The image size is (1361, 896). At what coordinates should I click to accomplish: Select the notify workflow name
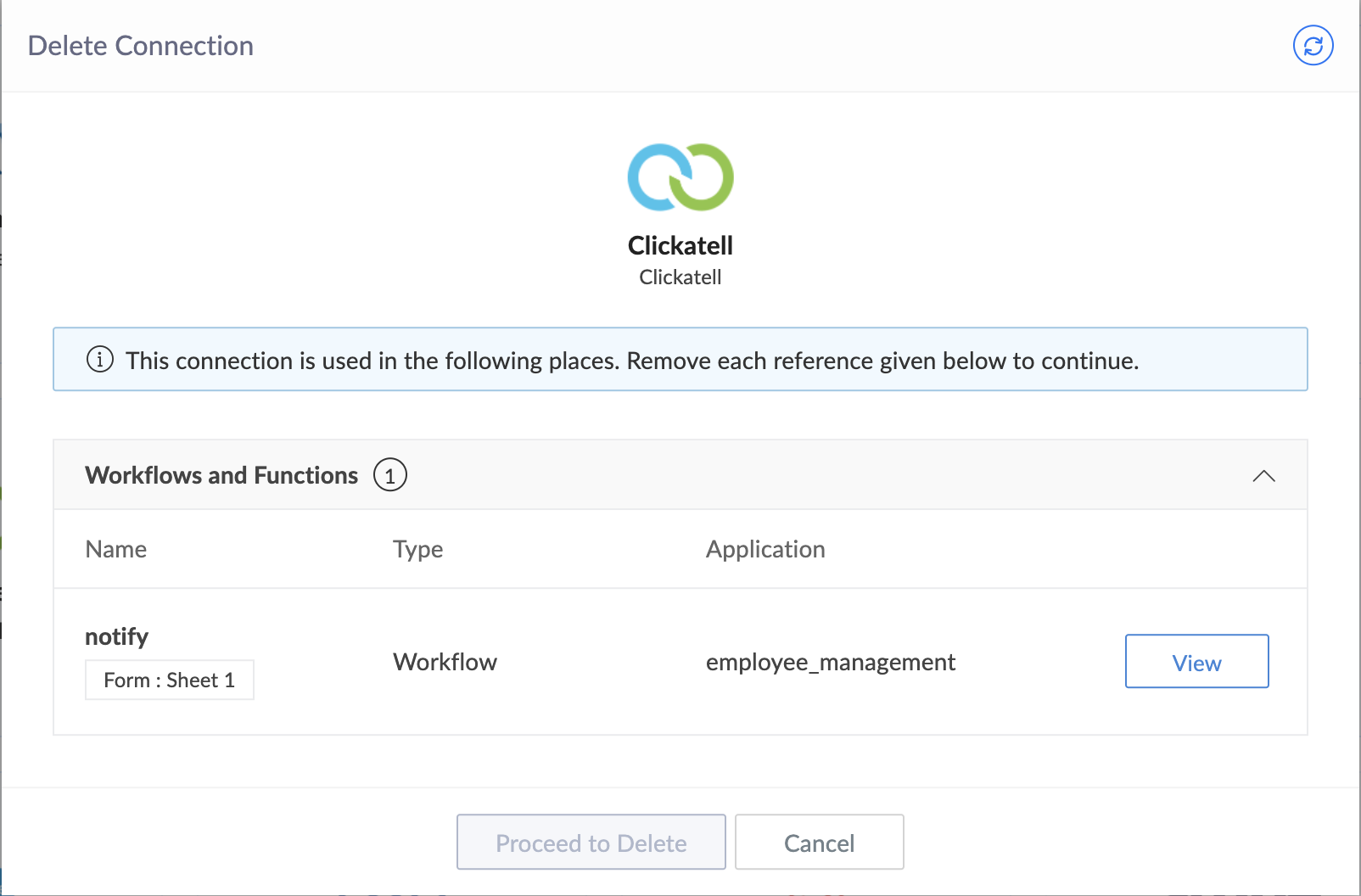(117, 636)
